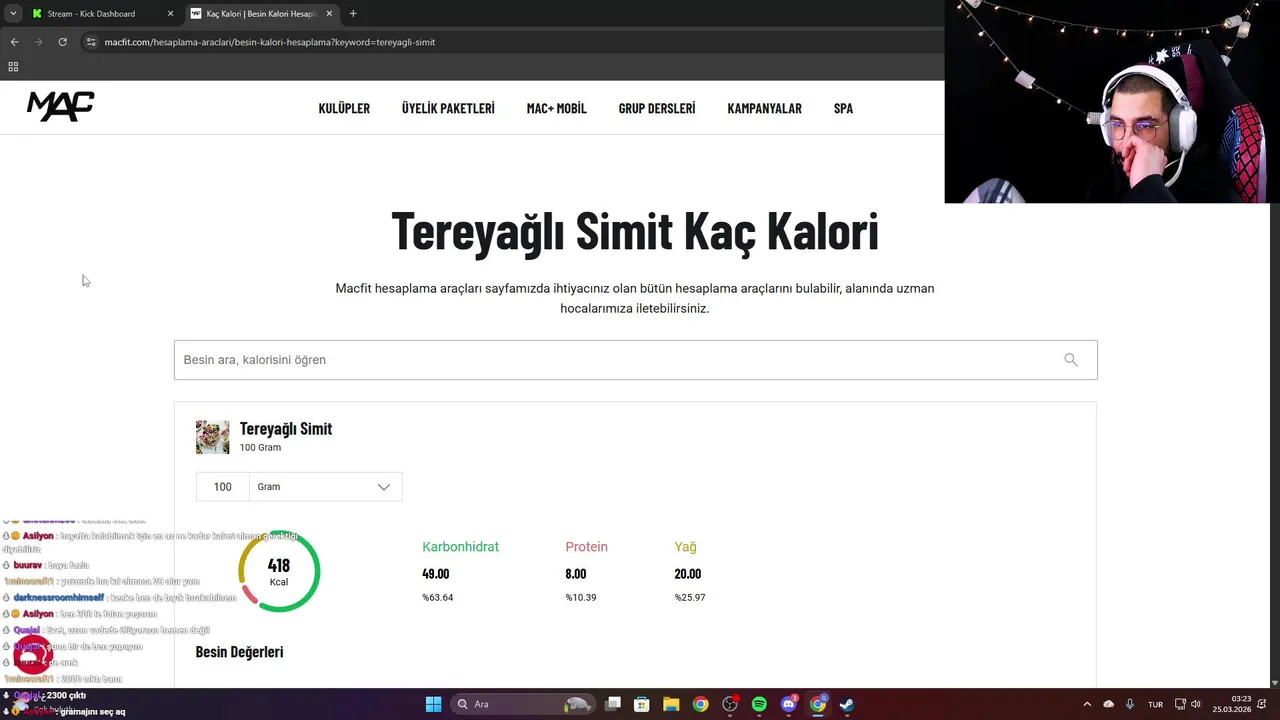
Task: Open the MAC+ MOBİL menu item
Action: tap(557, 108)
